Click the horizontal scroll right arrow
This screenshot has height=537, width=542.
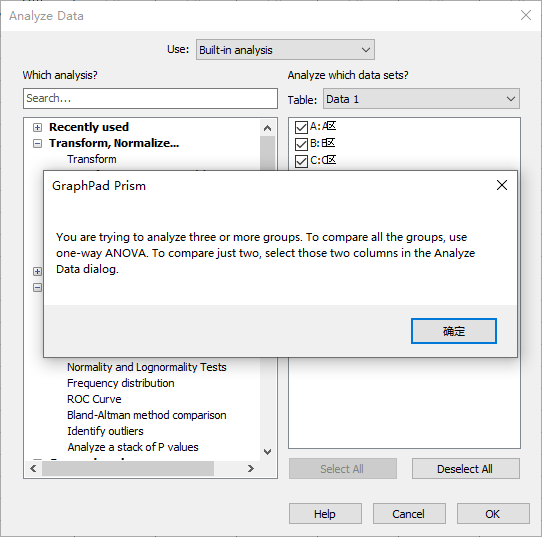pyautogui.click(x=251, y=469)
